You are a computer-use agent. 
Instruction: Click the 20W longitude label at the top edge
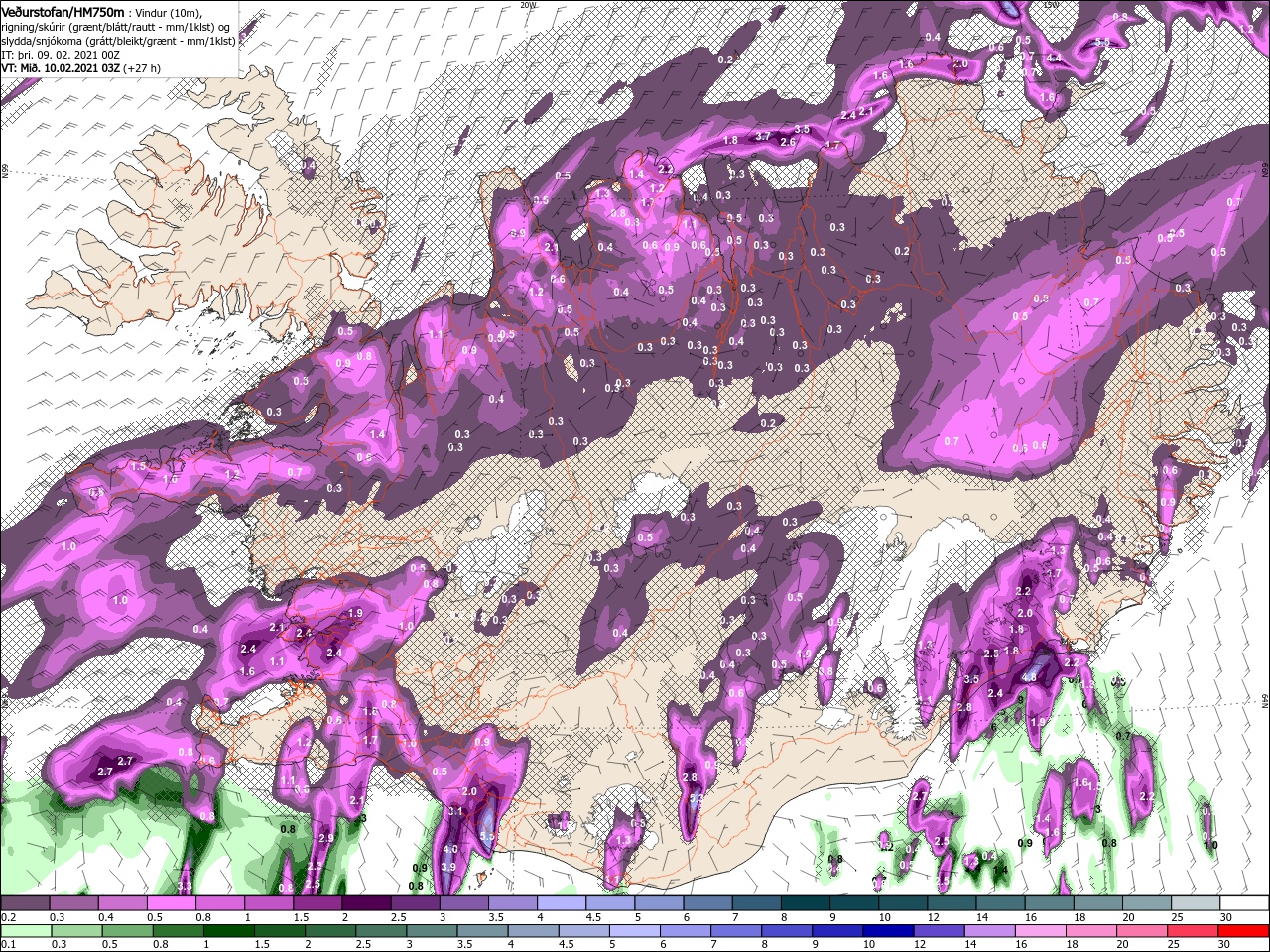pos(528,5)
